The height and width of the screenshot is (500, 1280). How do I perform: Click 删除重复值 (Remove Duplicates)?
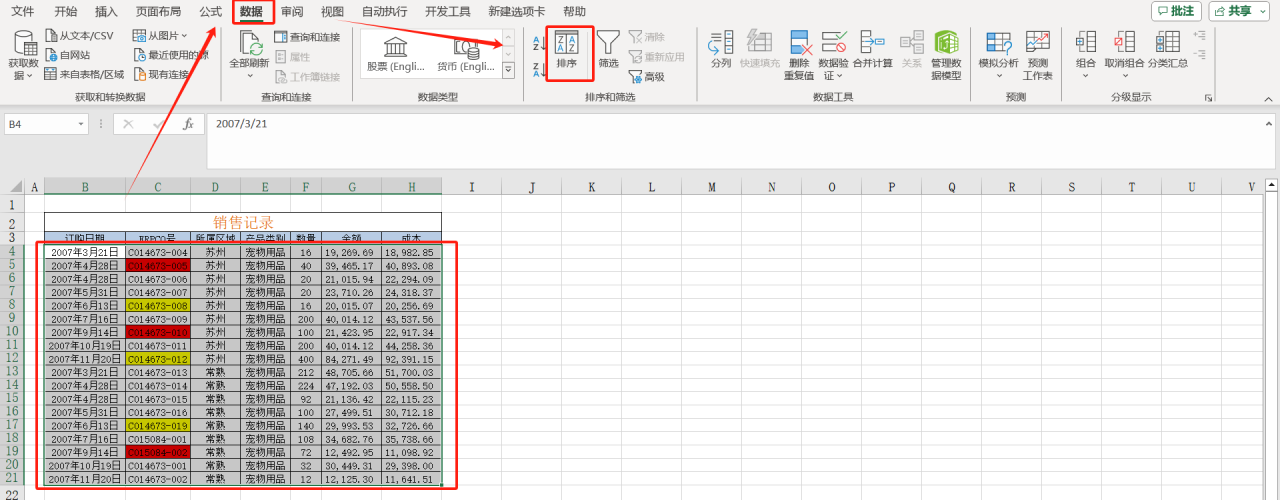tap(799, 56)
